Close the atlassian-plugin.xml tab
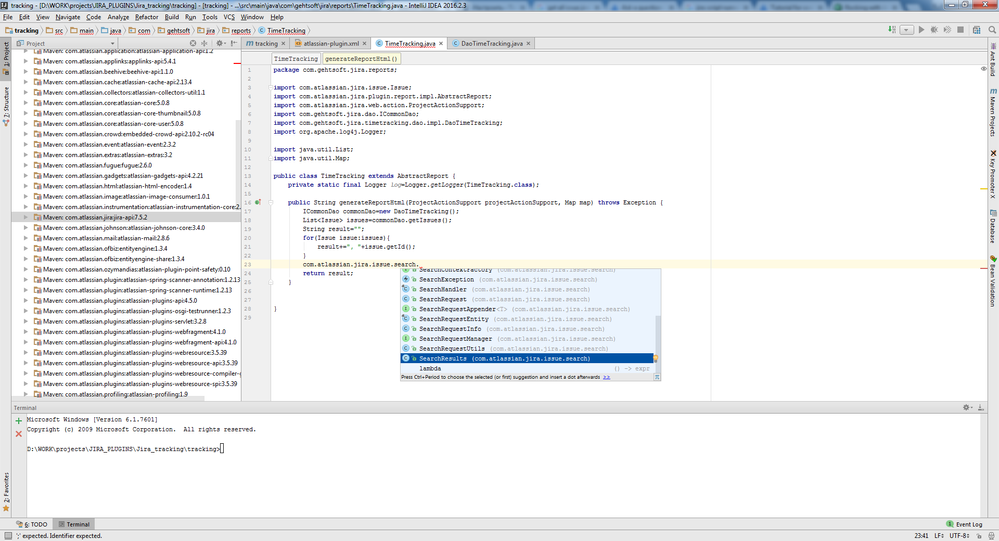 click(x=364, y=44)
